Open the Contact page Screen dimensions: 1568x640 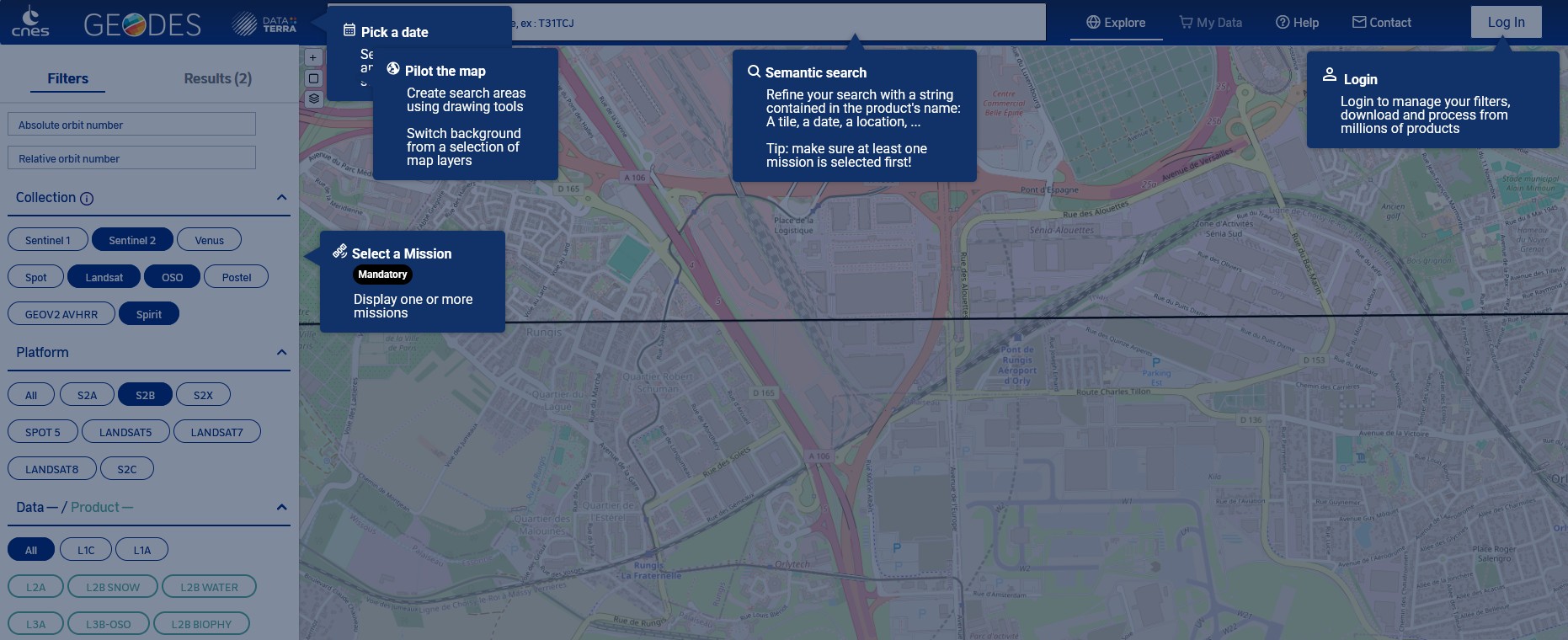pyautogui.click(x=1382, y=23)
